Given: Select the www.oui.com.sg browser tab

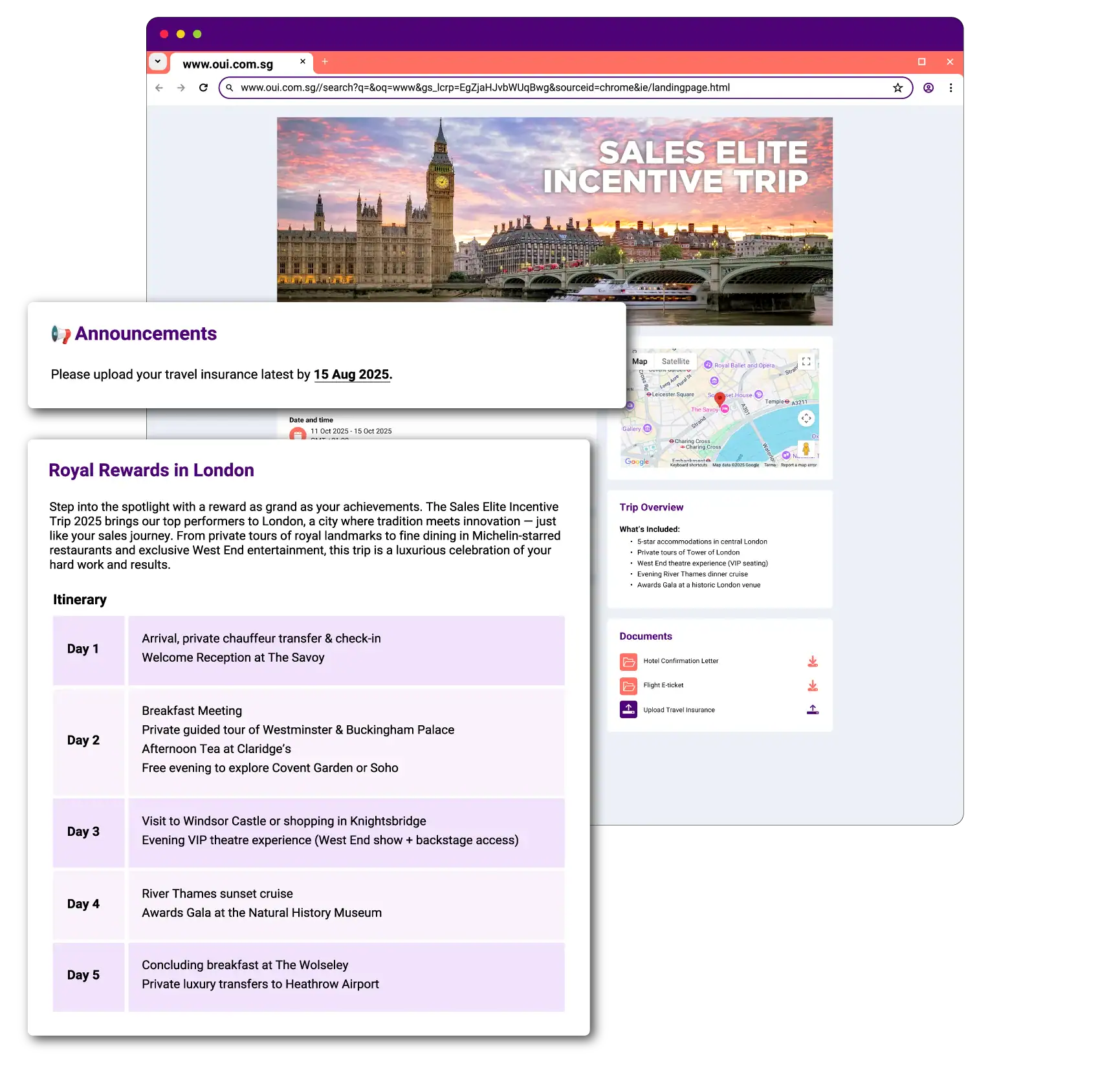Looking at the screenshot, I should coord(241,63).
